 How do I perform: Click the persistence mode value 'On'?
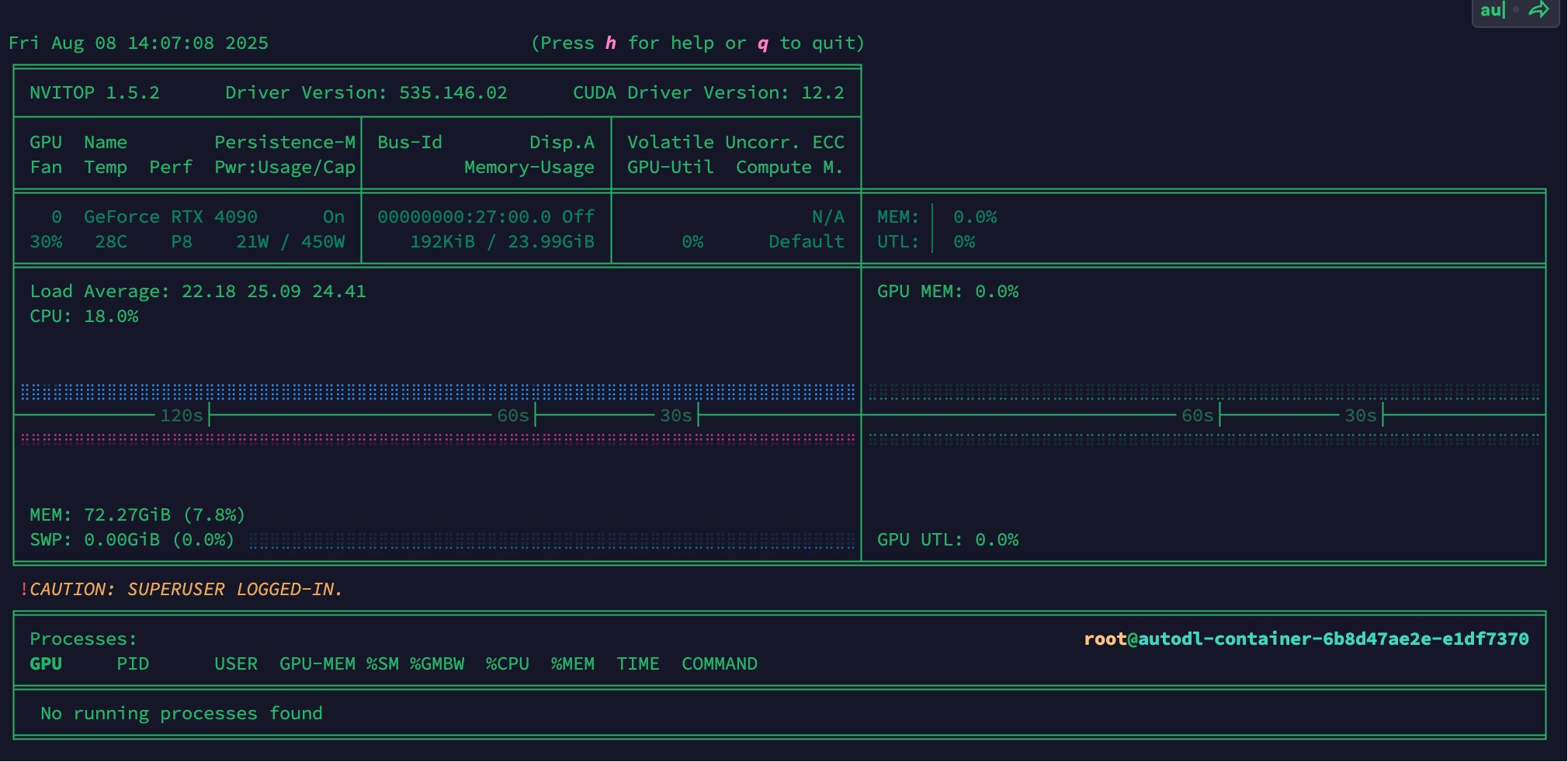(x=334, y=217)
